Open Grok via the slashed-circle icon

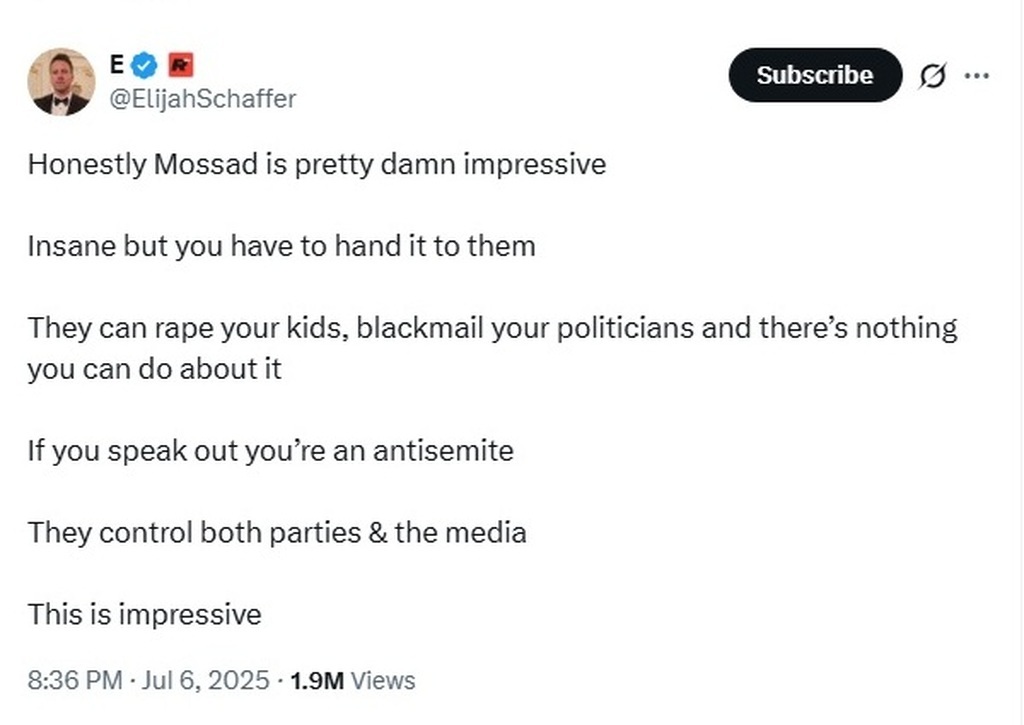tap(931, 76)
